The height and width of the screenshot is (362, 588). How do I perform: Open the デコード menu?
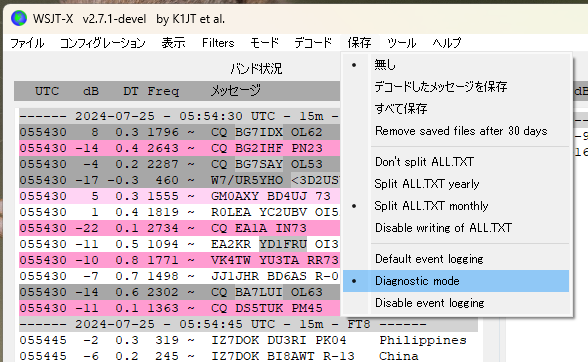click(313, 43)
